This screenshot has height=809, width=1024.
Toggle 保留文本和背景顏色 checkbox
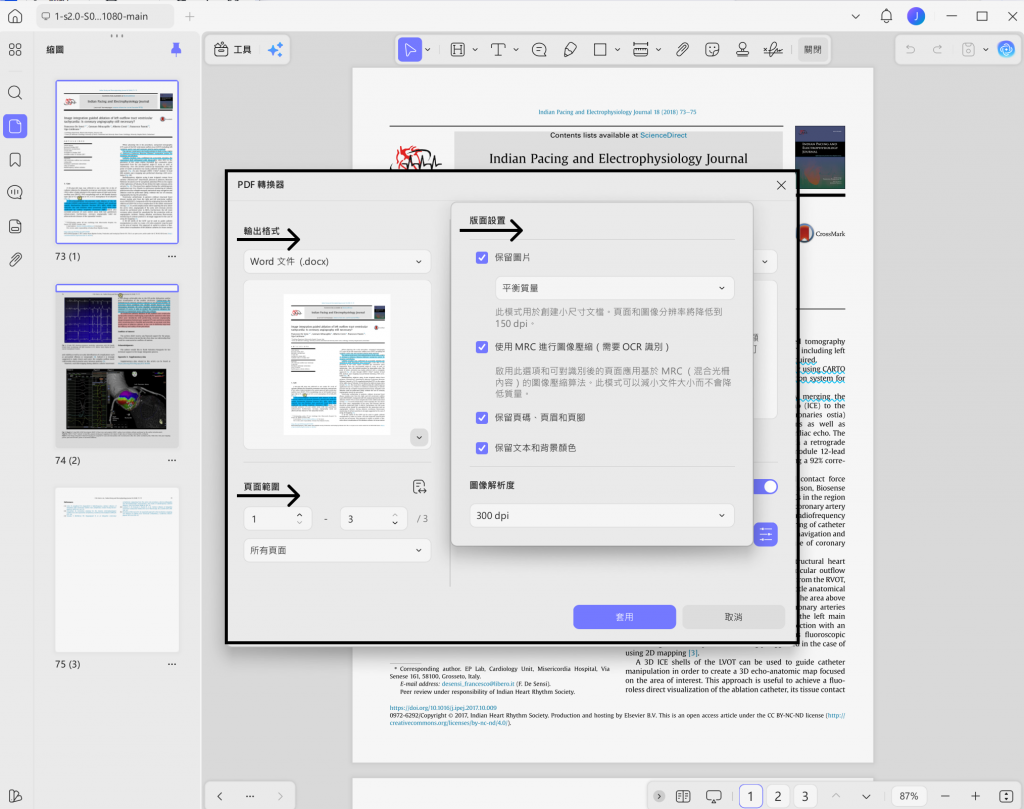(482, 448)
